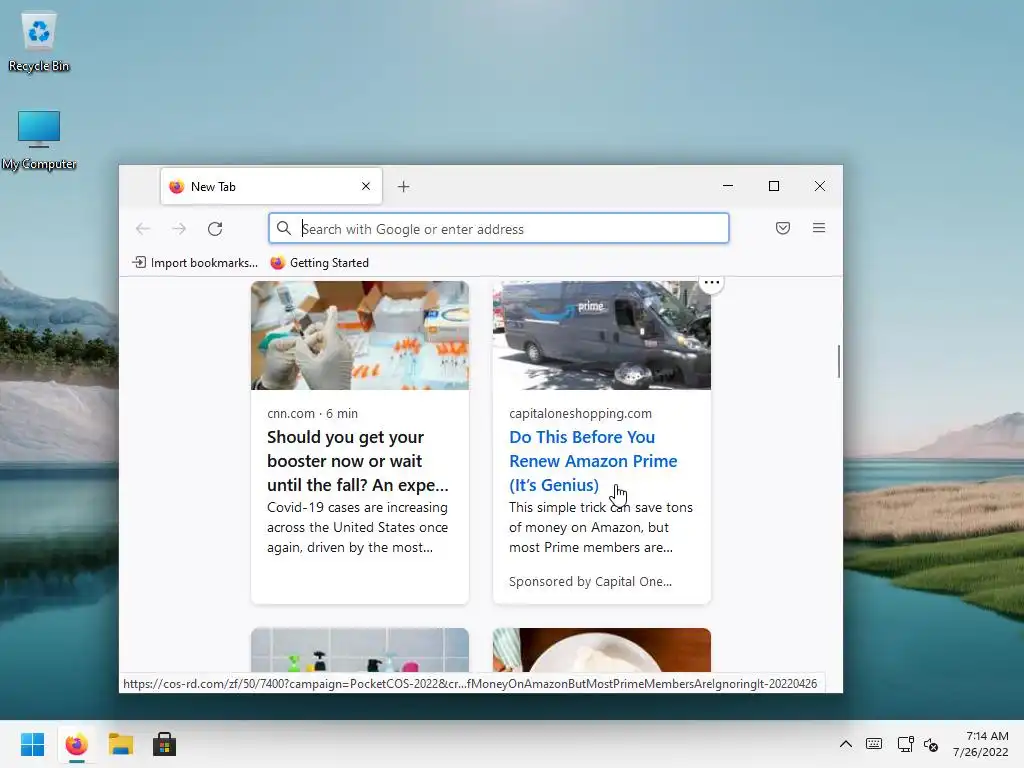
Task: Open 'Do This Before You Renew' headline
Action: tap(593, 461)
